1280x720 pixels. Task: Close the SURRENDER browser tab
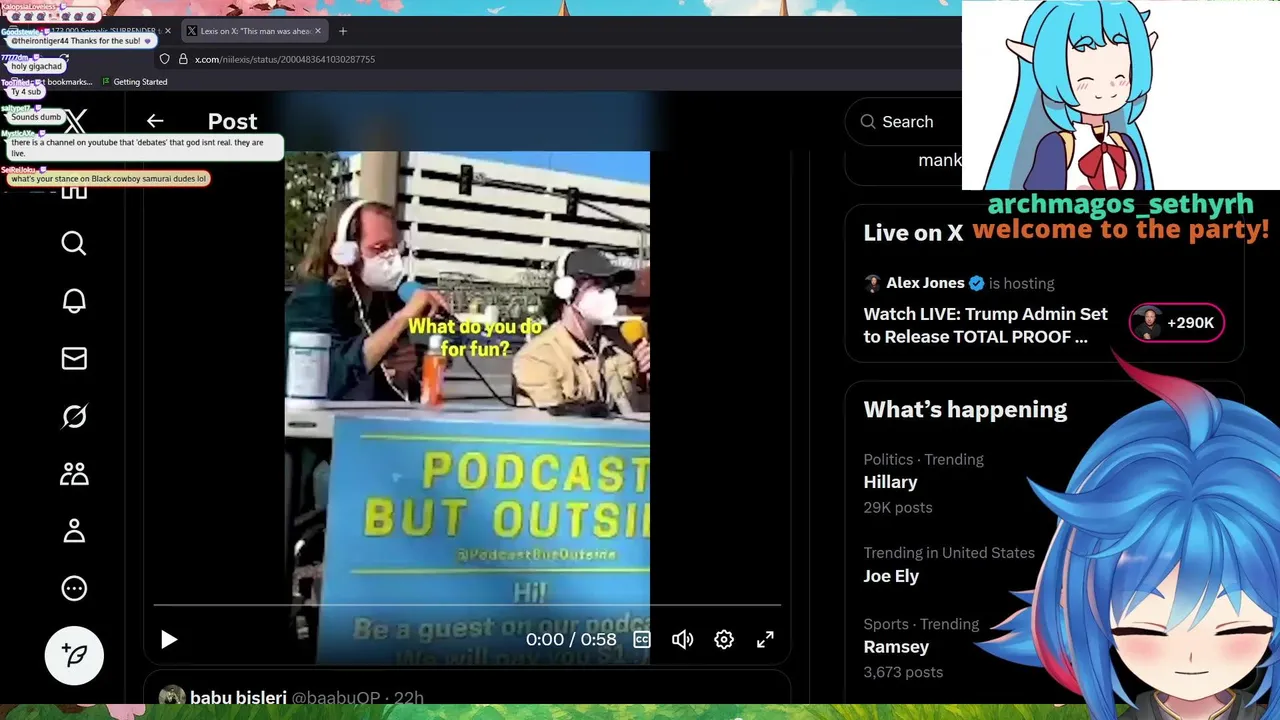[167, 31]
